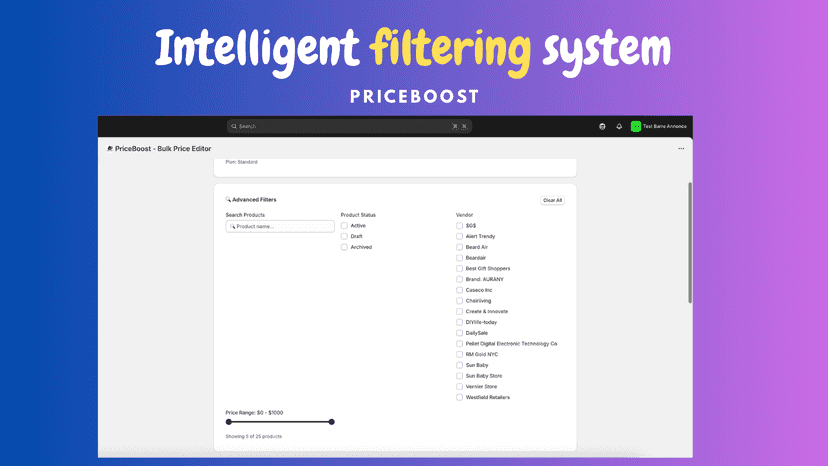
Task: Click the Vendor label
Action: coord(464,215)
